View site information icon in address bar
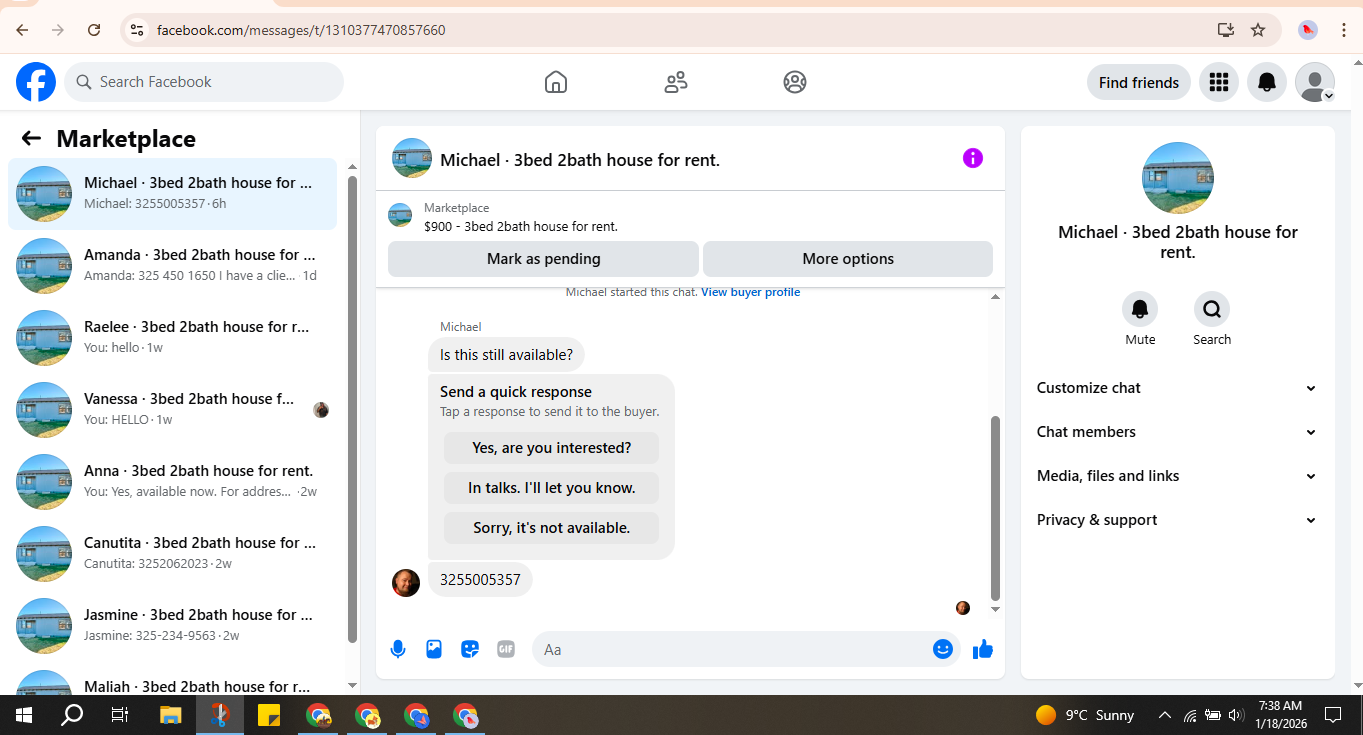The width and height of the screenshot is (1363, 735). tap(137, 30)
